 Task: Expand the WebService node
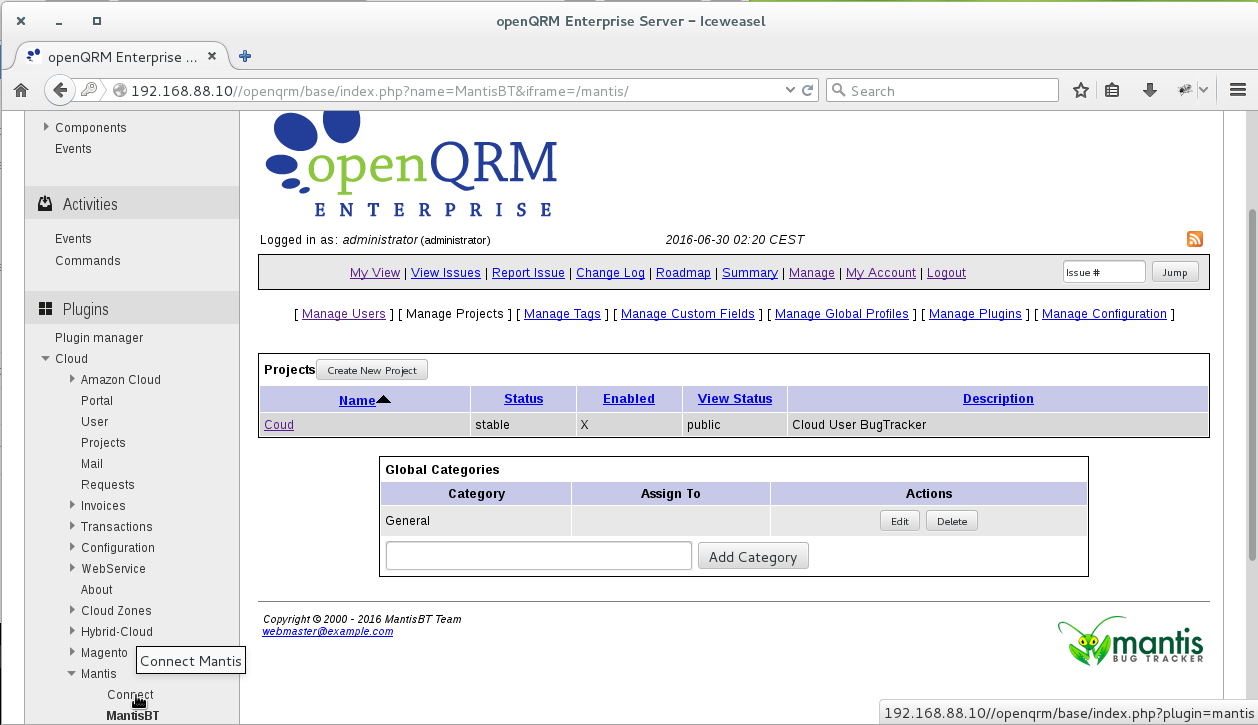click(72, 568)
